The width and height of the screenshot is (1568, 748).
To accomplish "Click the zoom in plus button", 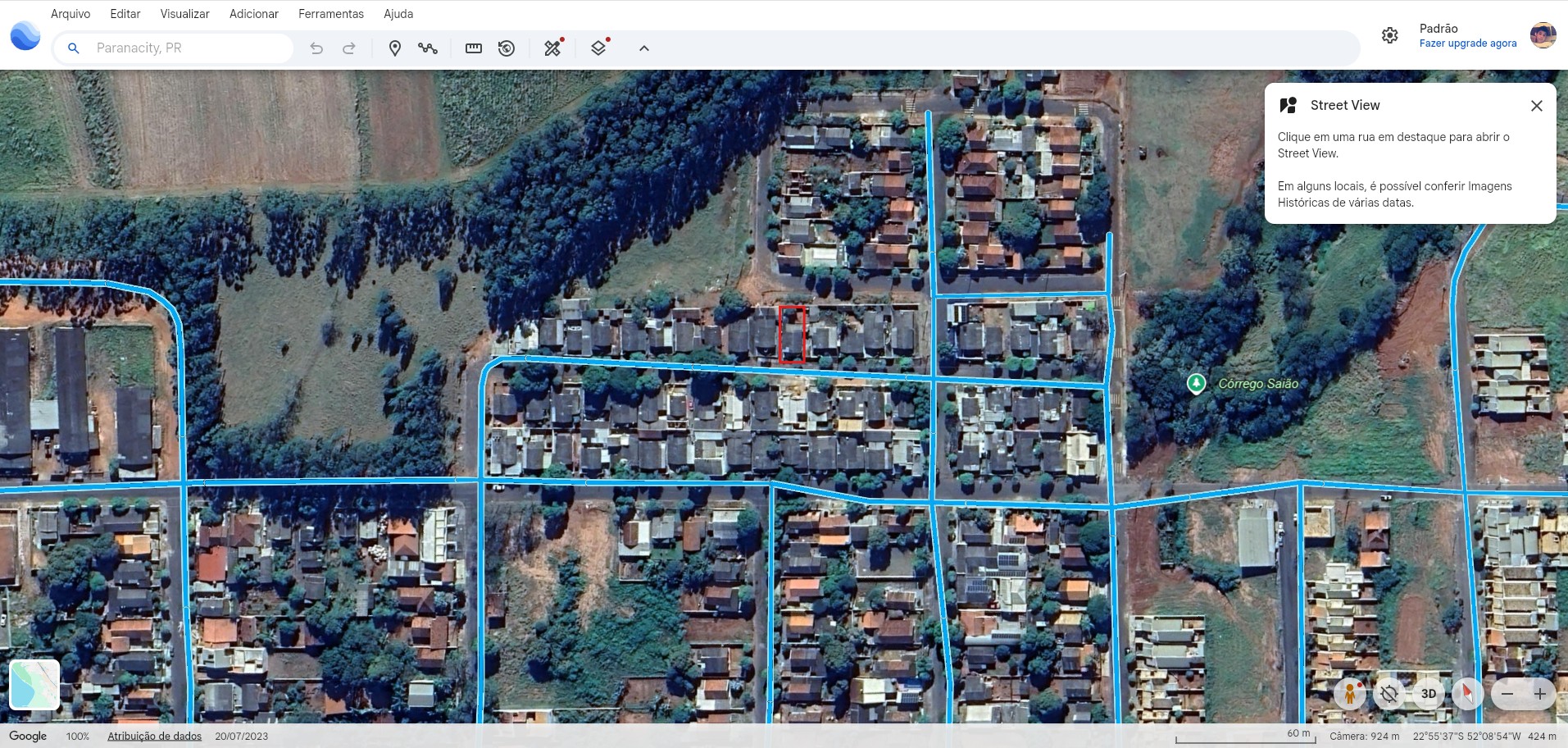I will pyautogui.click(x=1539, y=694).
